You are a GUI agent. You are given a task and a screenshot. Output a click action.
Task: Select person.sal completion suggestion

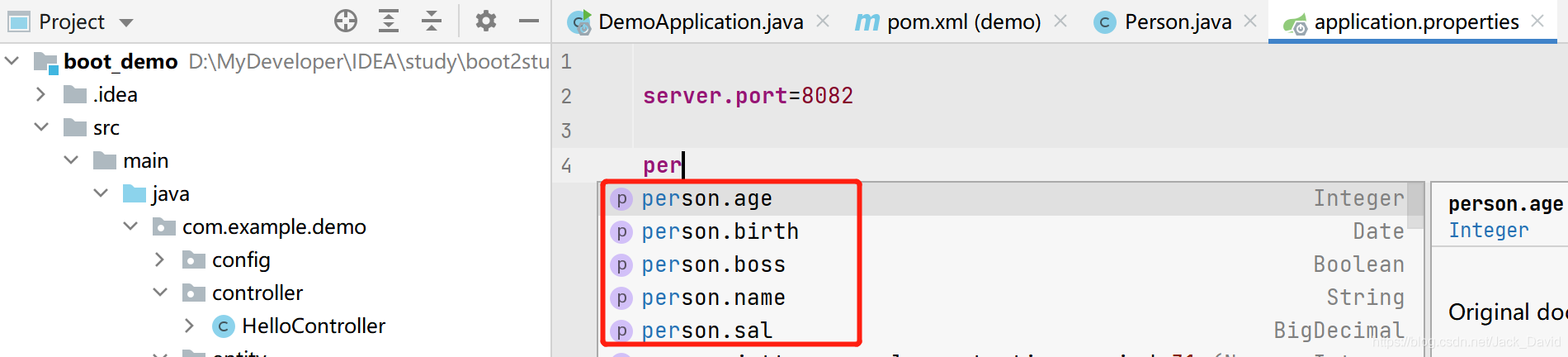click(x=706, y=331)
